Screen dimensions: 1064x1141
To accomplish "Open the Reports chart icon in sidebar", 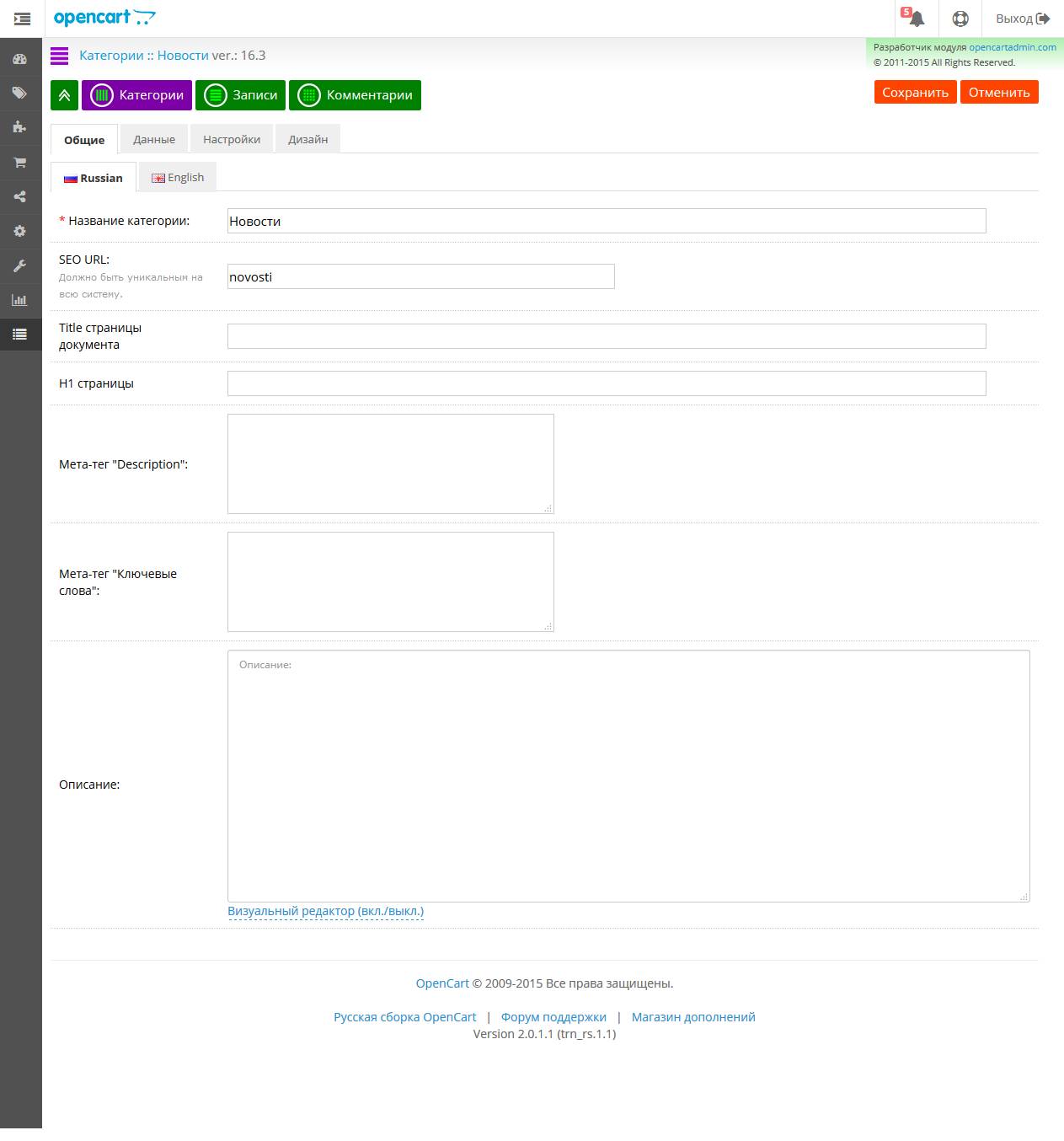I will (20, 300).
